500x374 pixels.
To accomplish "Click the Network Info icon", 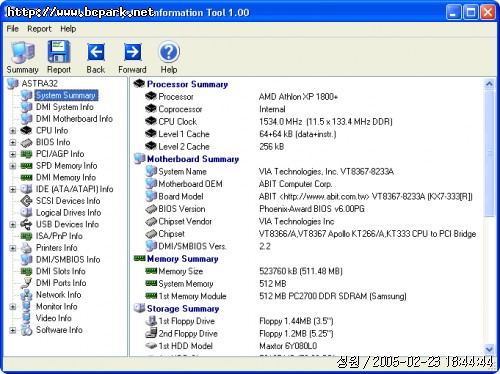I will pyautogui.click(x=26, y=295).
